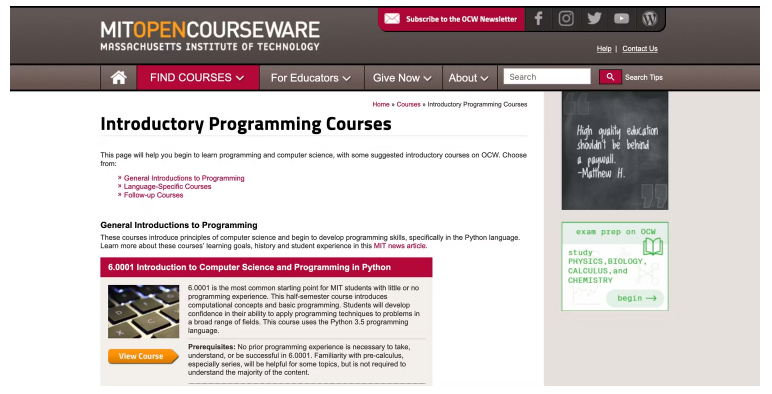Click the newsletter envelope icon
This screenshot has height=394, width=772.
392,19
